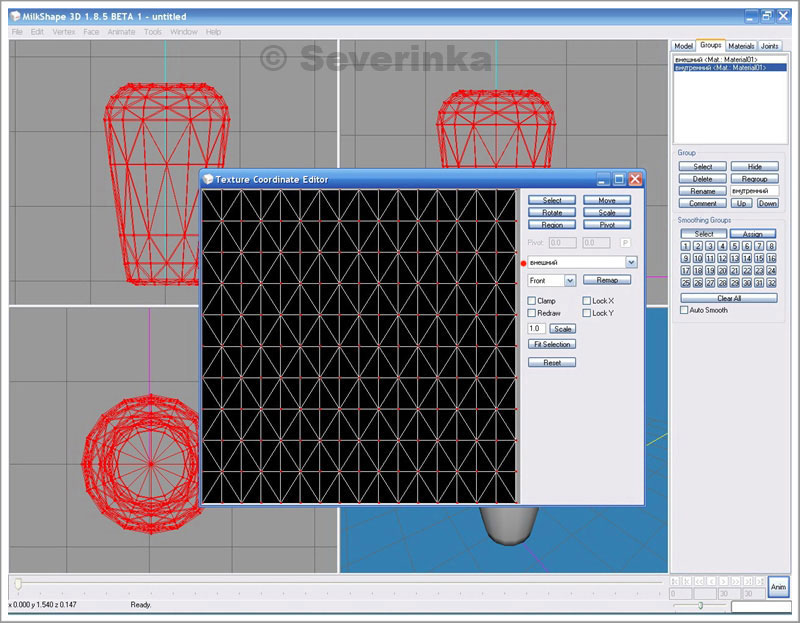Viewport: 800px width, 623px height.
Task: Check the Redraw option
Action: 532,313
